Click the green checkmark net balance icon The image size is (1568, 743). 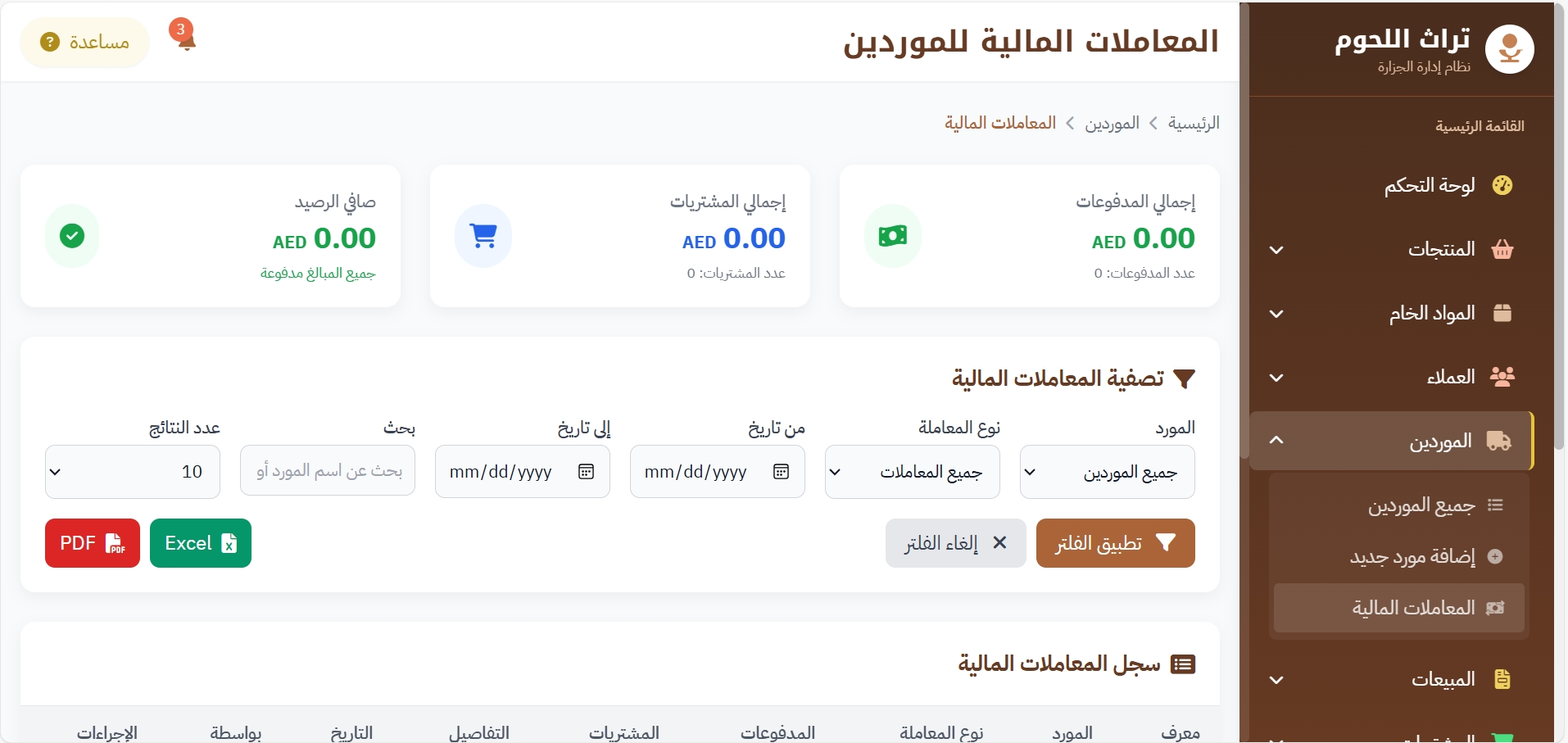click(x=72, y=236)
